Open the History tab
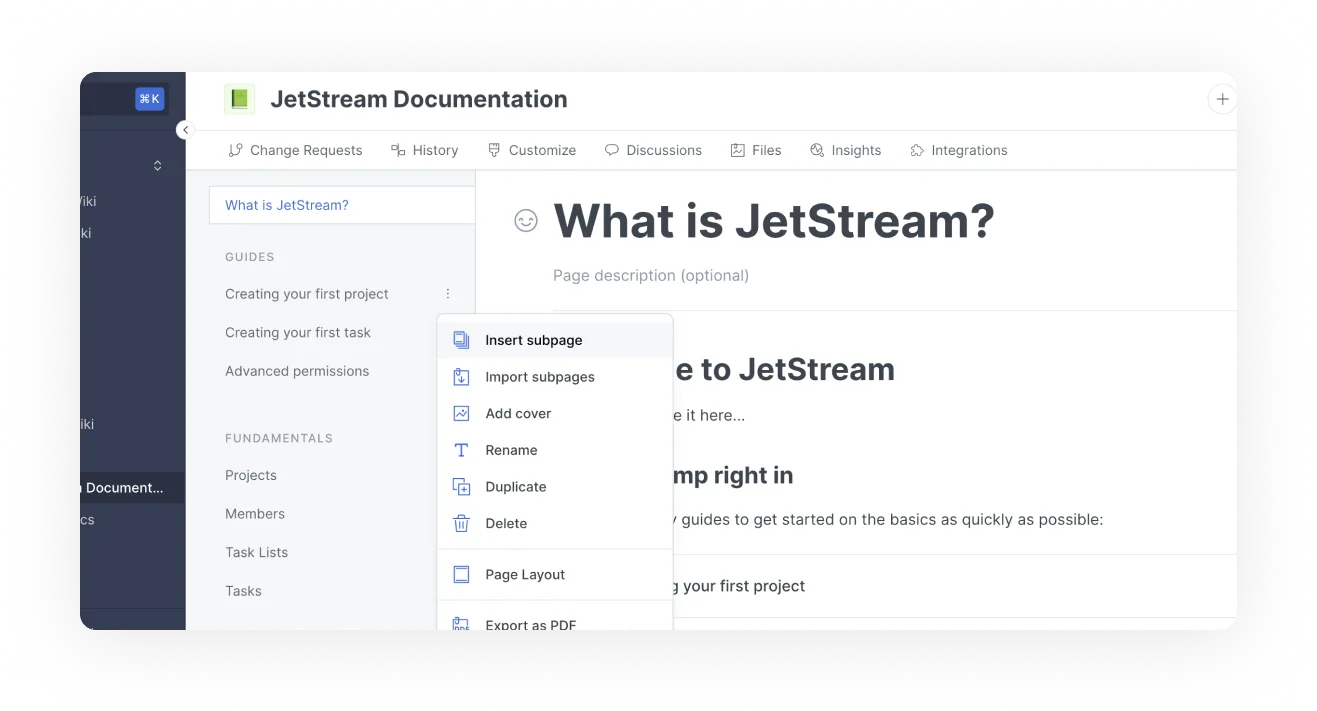 click(424, 150)
